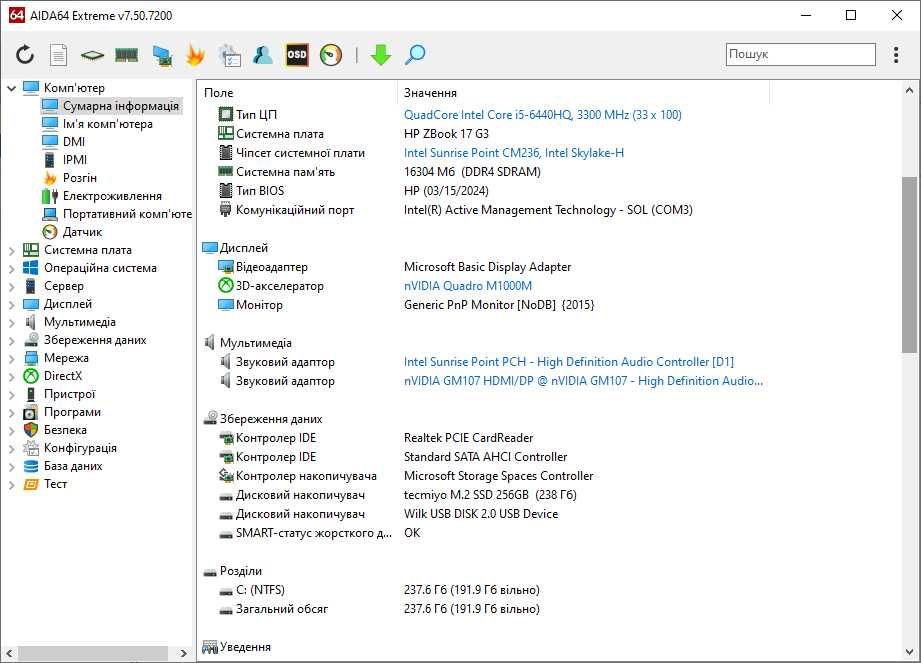
Task: Select Пристрої in the tree
Action: 69,394
